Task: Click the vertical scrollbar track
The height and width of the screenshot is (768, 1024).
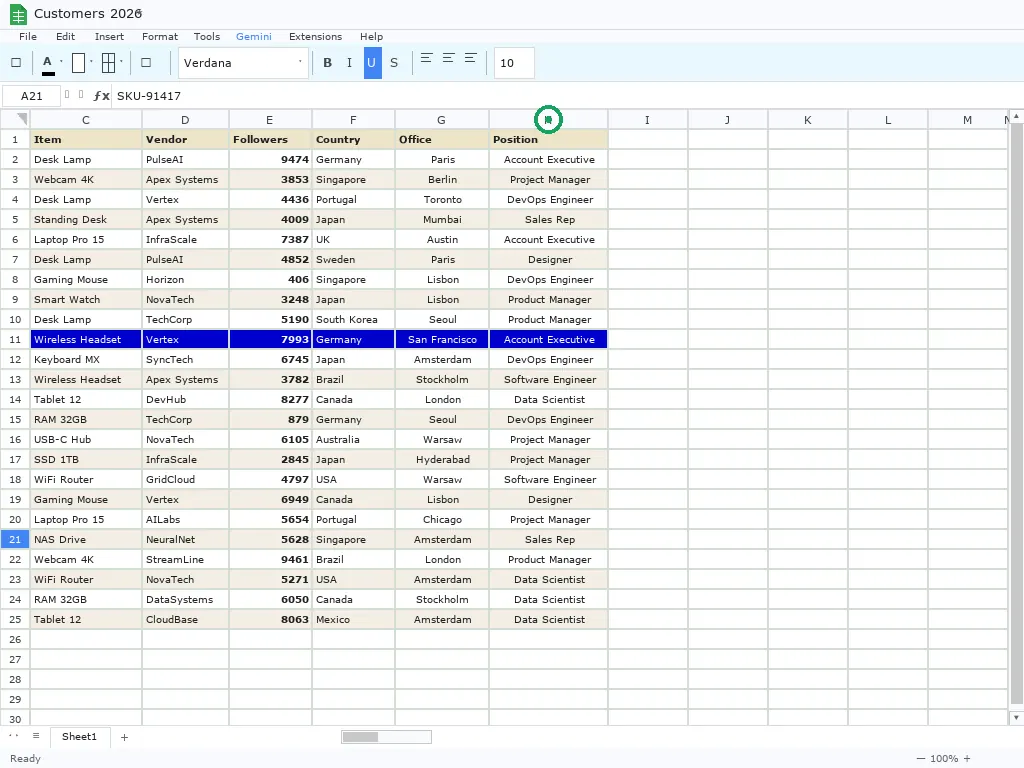Action: pos(1016,418)
